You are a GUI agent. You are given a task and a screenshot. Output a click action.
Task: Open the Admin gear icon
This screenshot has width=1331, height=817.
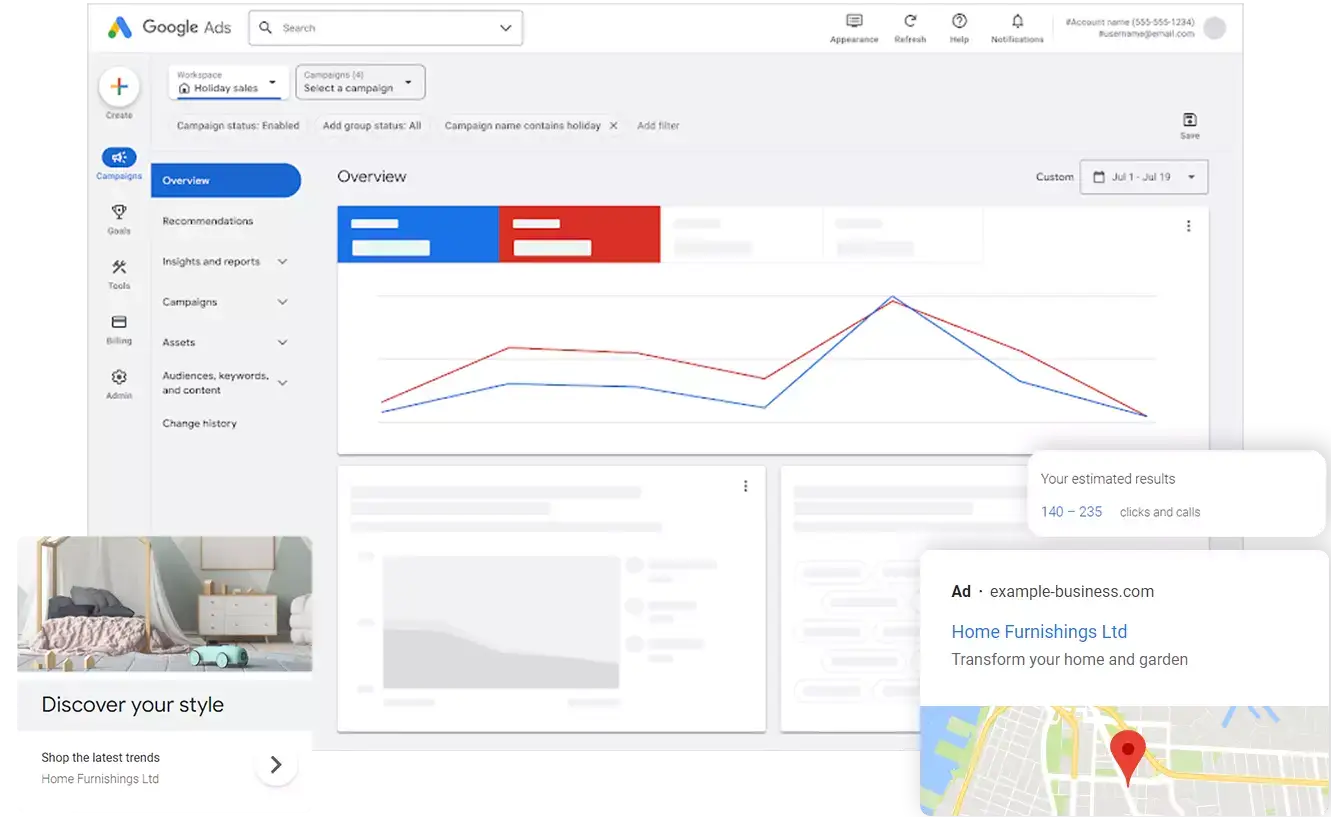(119, 377)
